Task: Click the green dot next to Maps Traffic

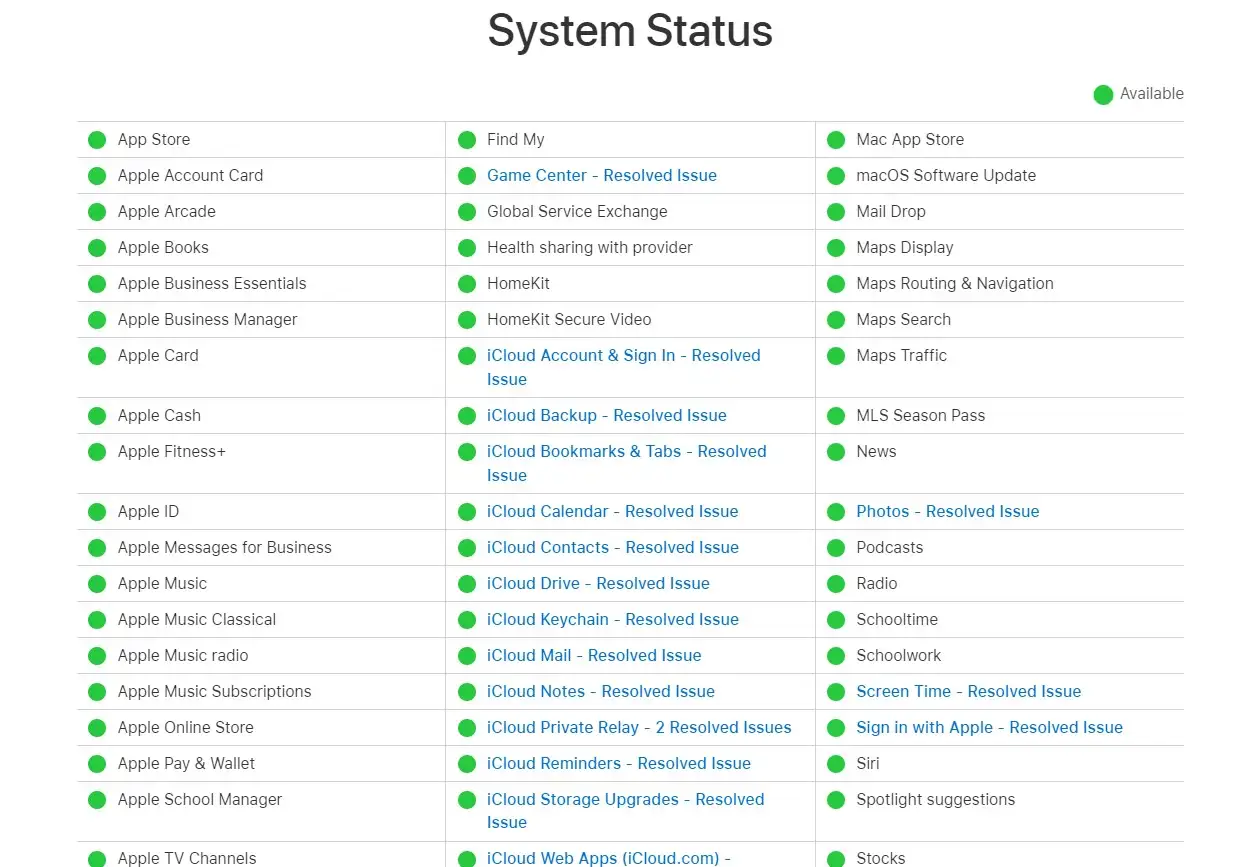Action: [836, 356]
